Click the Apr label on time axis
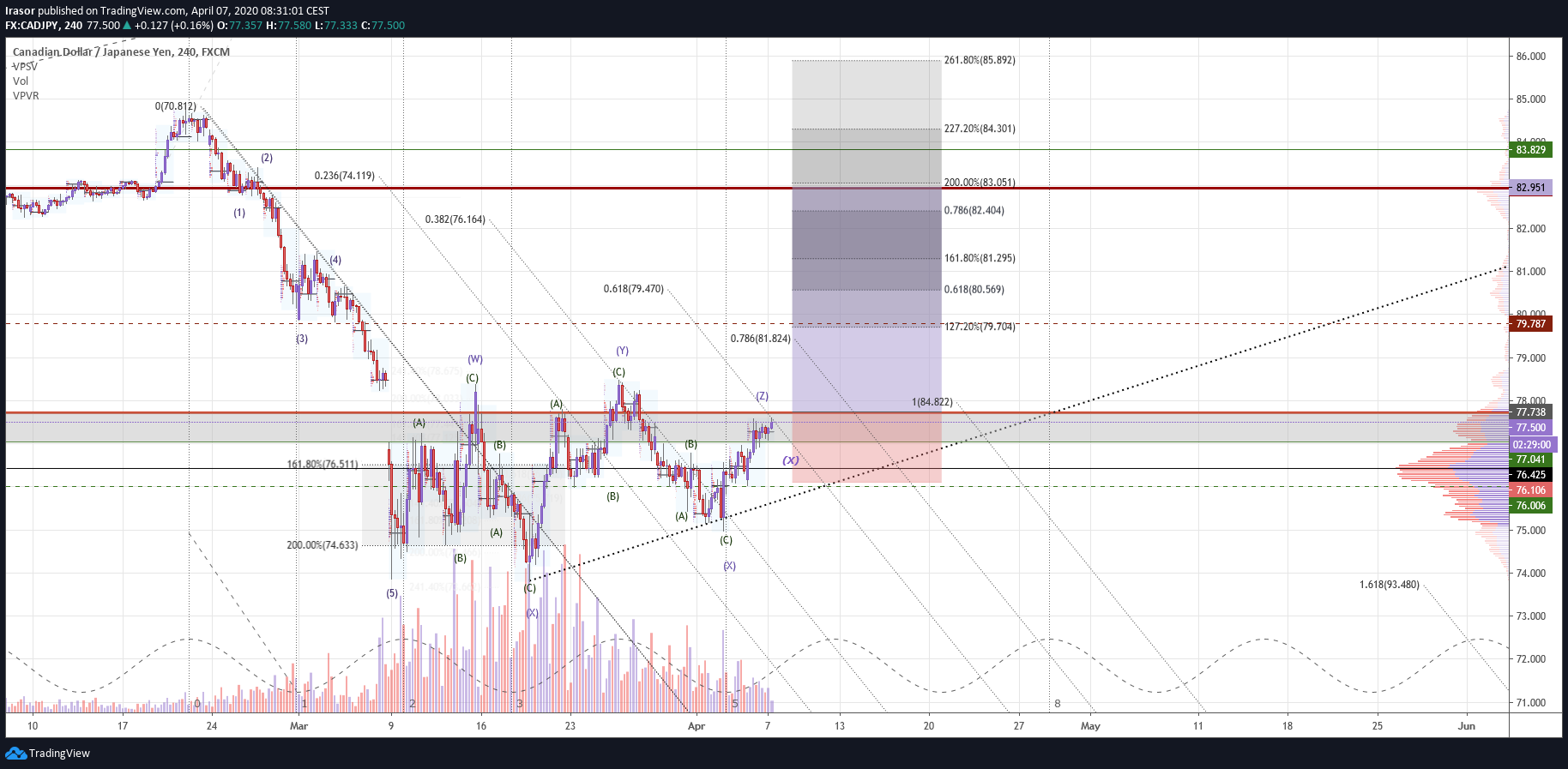This screenshot has height=769, width=1568. point(697,726)
